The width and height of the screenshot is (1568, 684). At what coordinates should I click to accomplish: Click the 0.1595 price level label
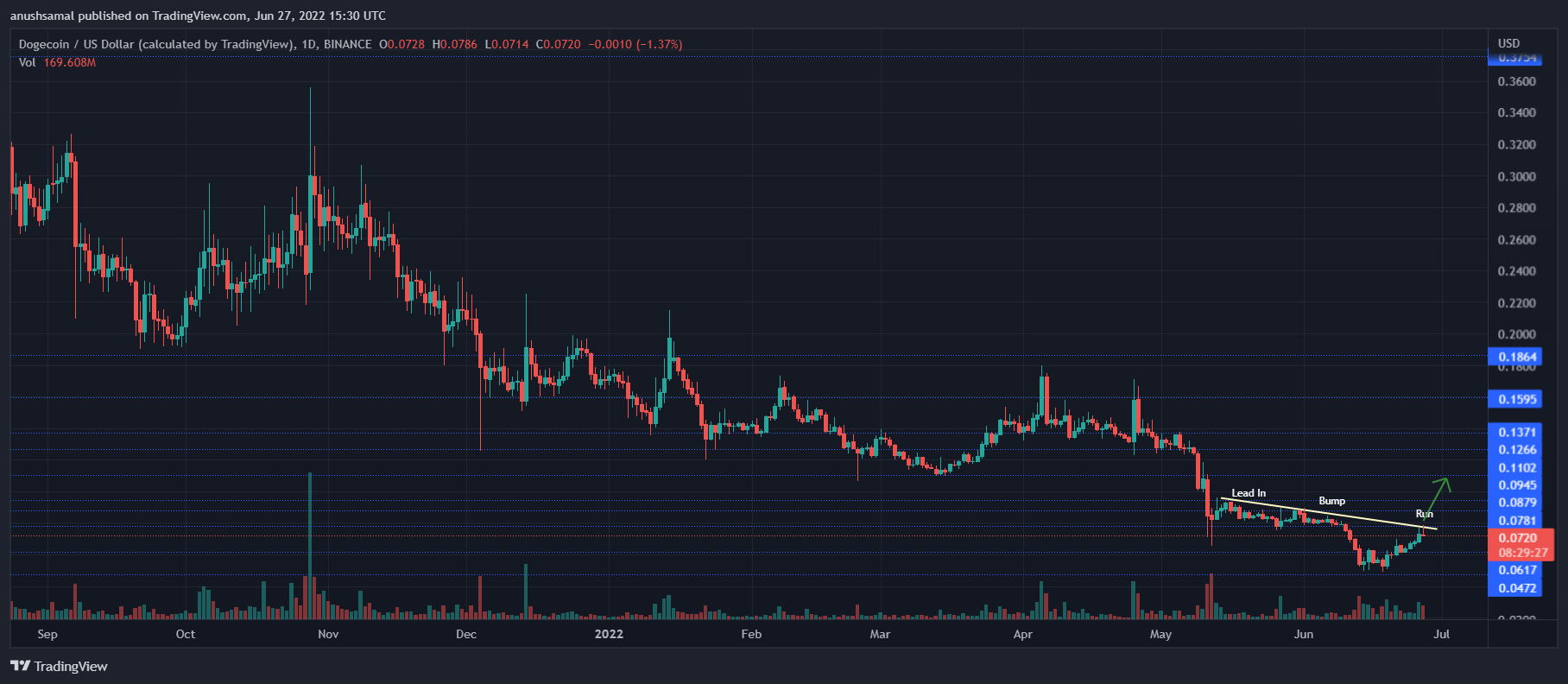point(1517,399)
